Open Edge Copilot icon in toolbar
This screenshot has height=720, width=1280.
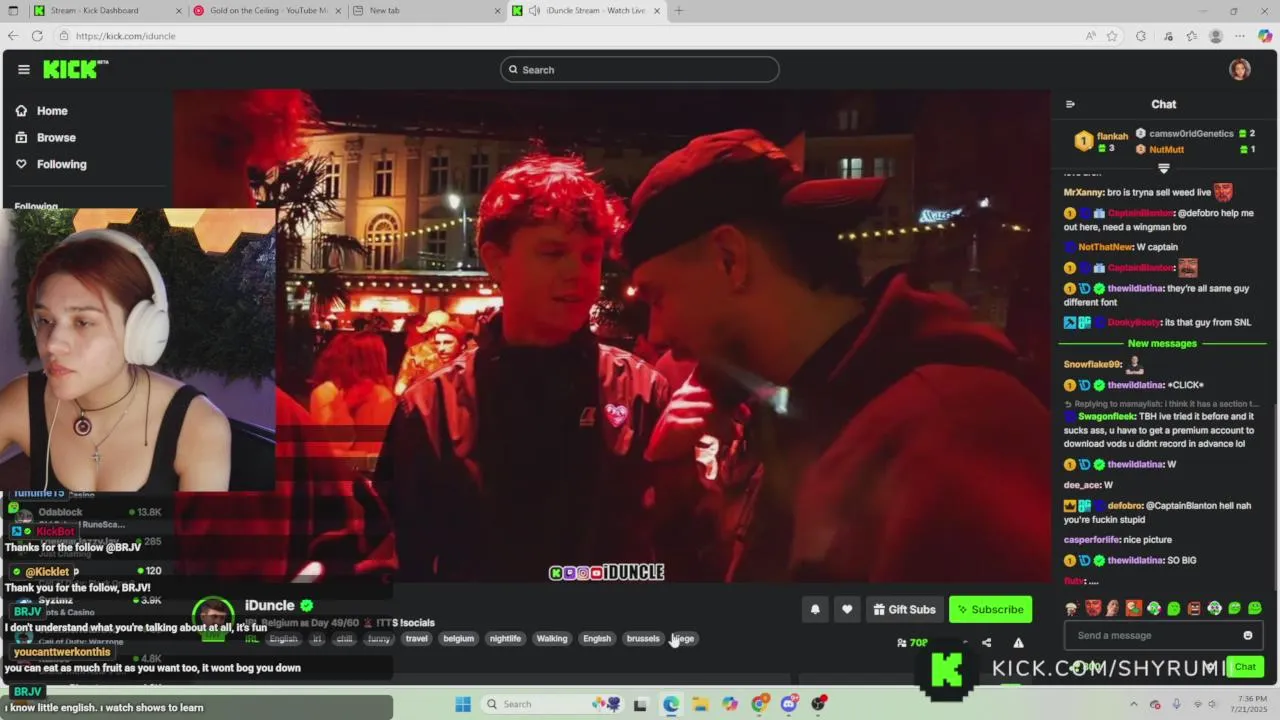(1264, 36)
